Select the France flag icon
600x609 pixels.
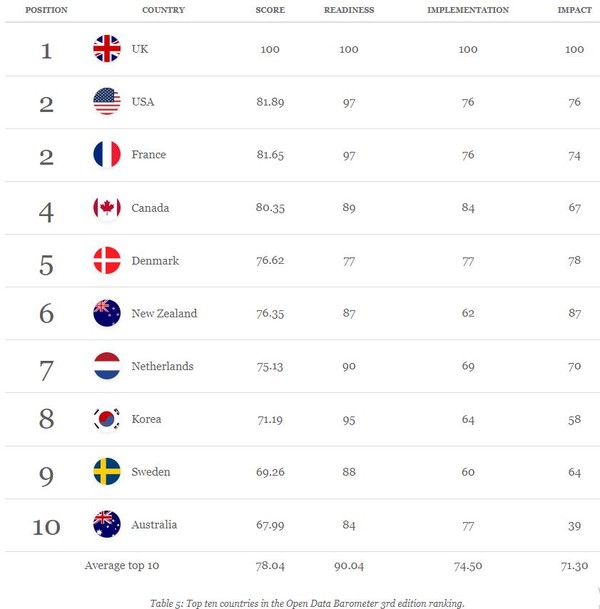(x=106, y=155)
